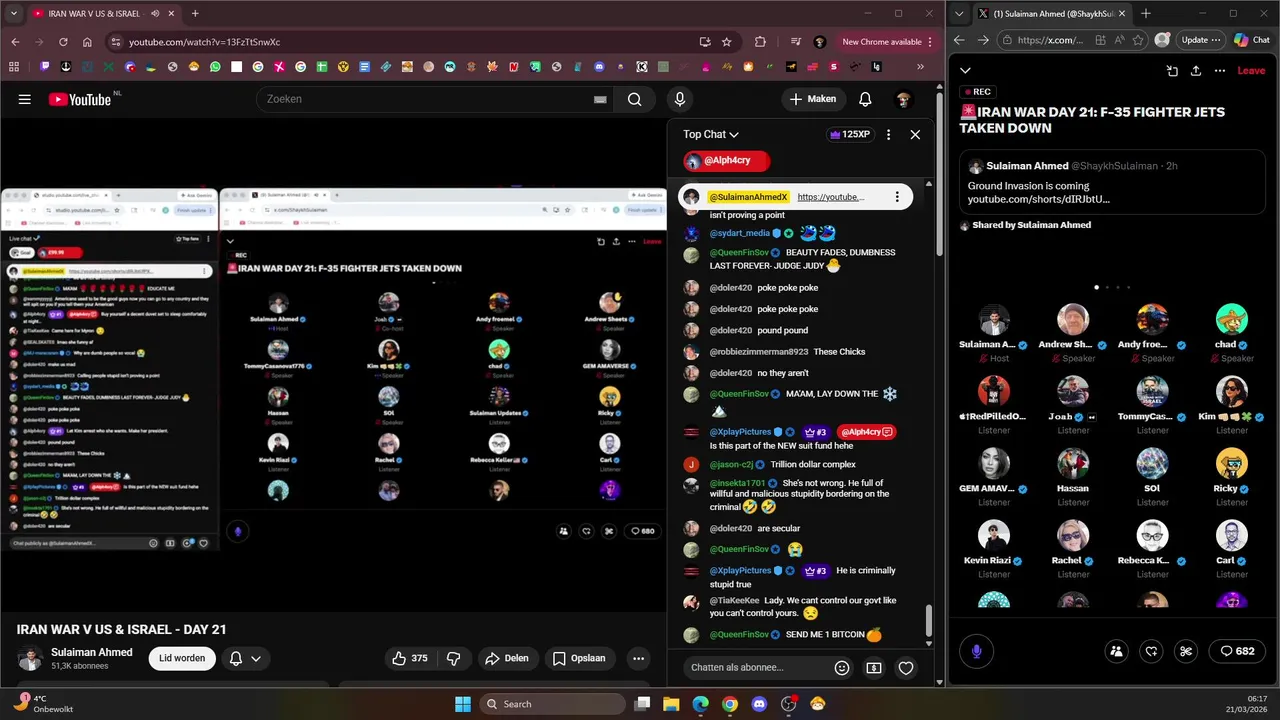This screenshot has height=720, width=1280.
Task: Mute the IRAN WAR tab audio icon
Action: [x=155, y=14]
